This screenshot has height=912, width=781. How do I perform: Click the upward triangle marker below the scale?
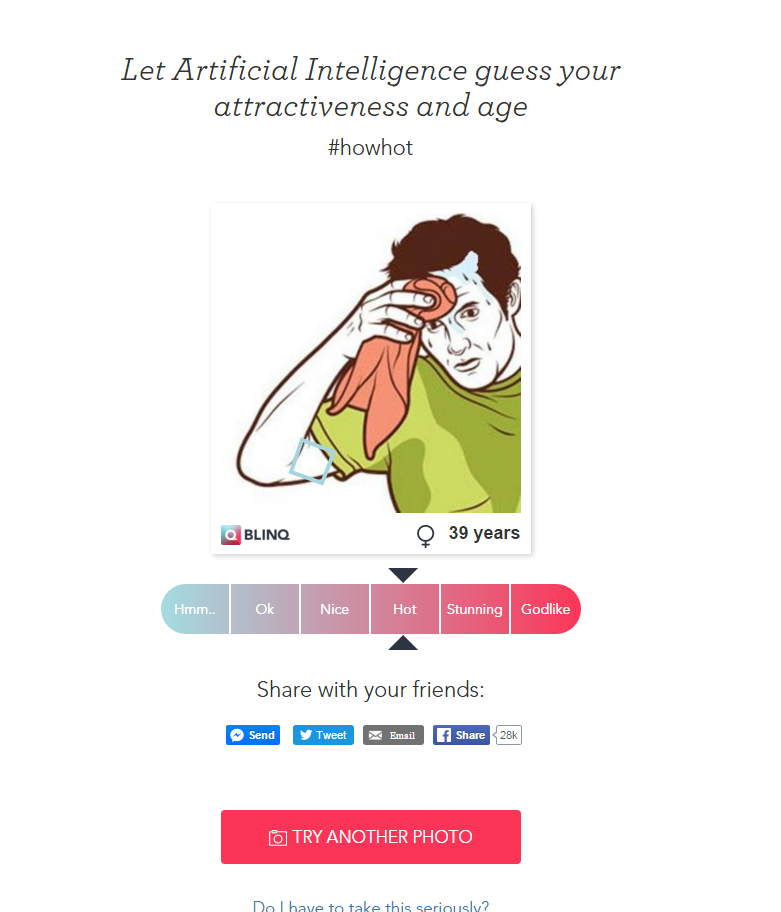[x=403, y=643]
